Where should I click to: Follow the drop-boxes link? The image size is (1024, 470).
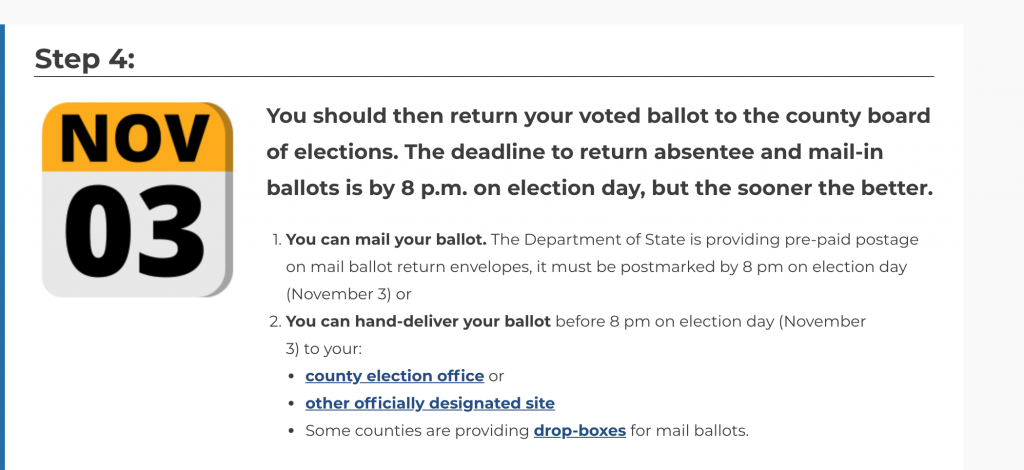click(580, 431)
